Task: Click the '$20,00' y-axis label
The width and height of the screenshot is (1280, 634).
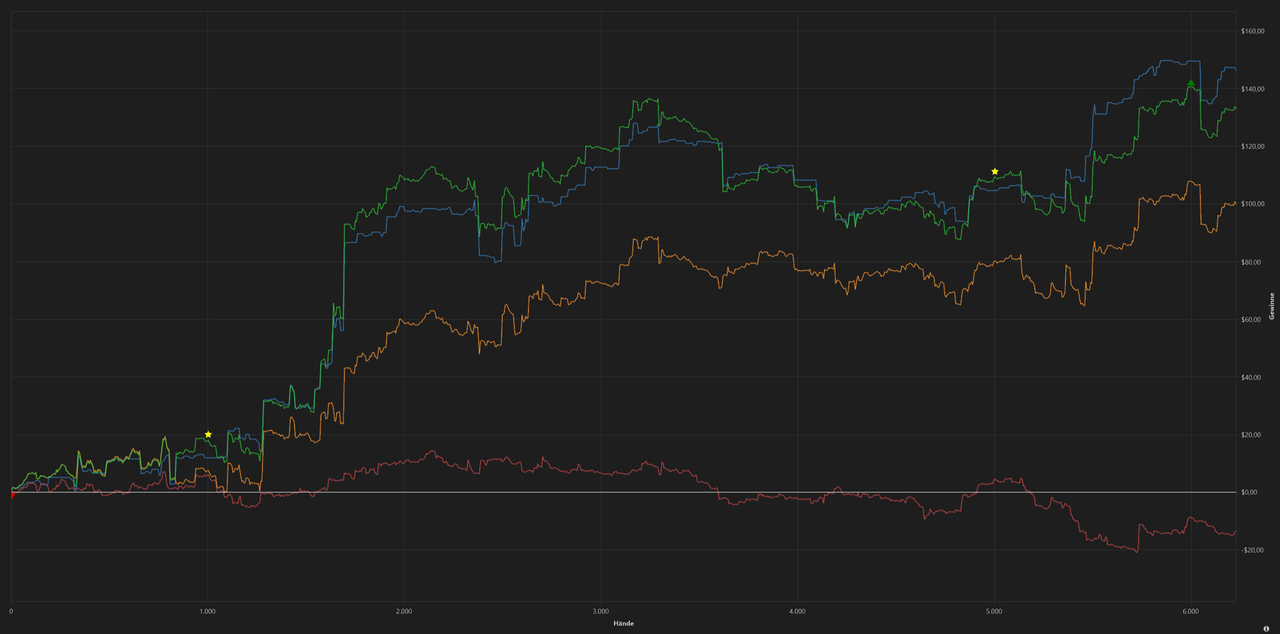Action: coord(1251,435)
